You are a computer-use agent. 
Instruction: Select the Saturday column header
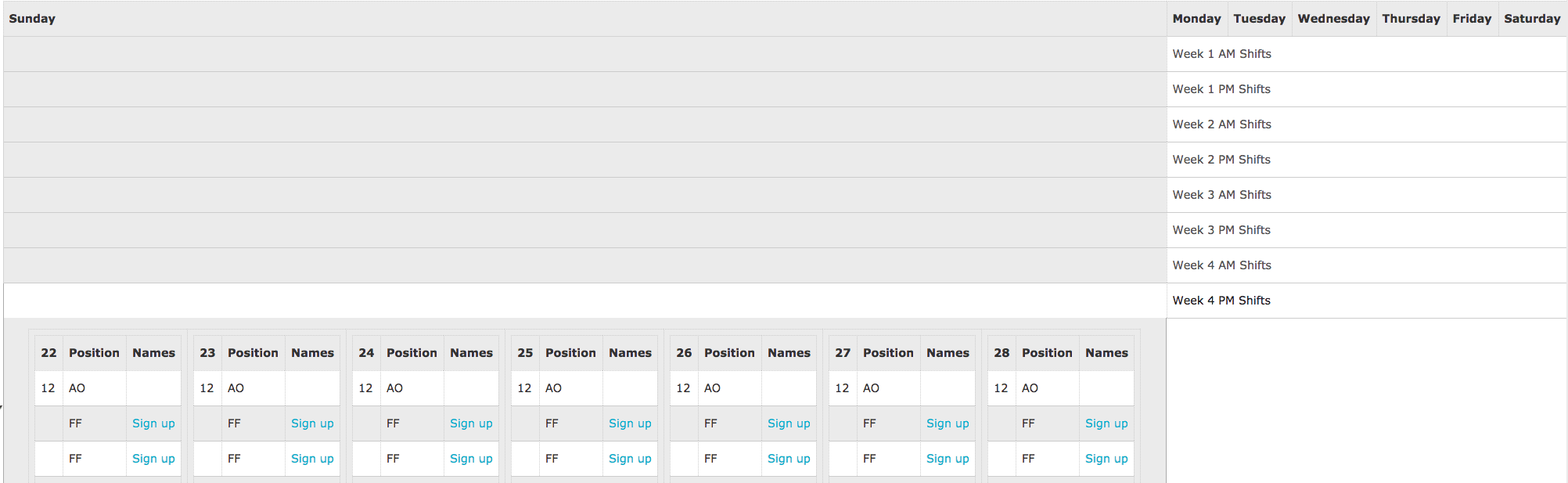[x=1532, y=18]
